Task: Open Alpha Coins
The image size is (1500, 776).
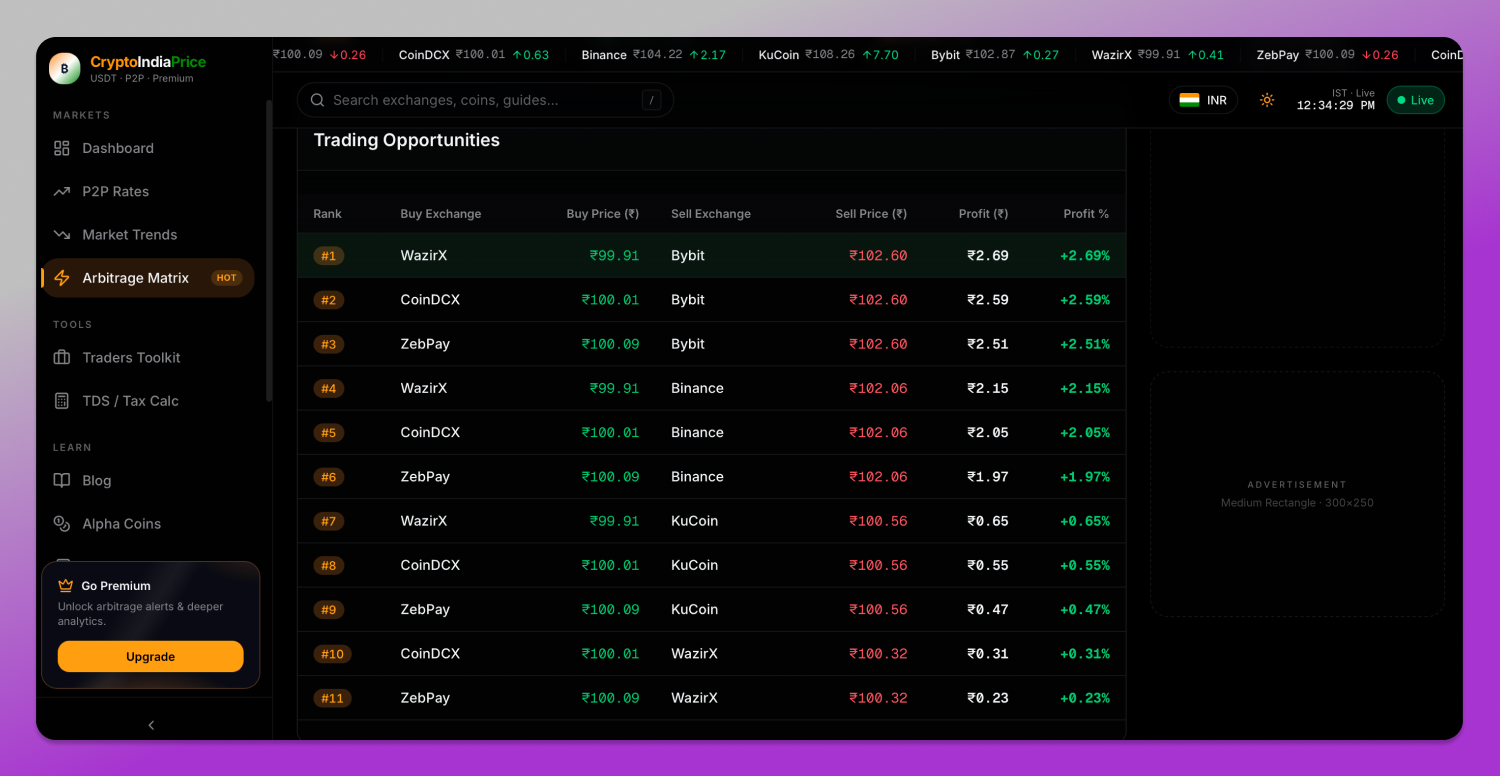Action: click(x=148, y=524)
